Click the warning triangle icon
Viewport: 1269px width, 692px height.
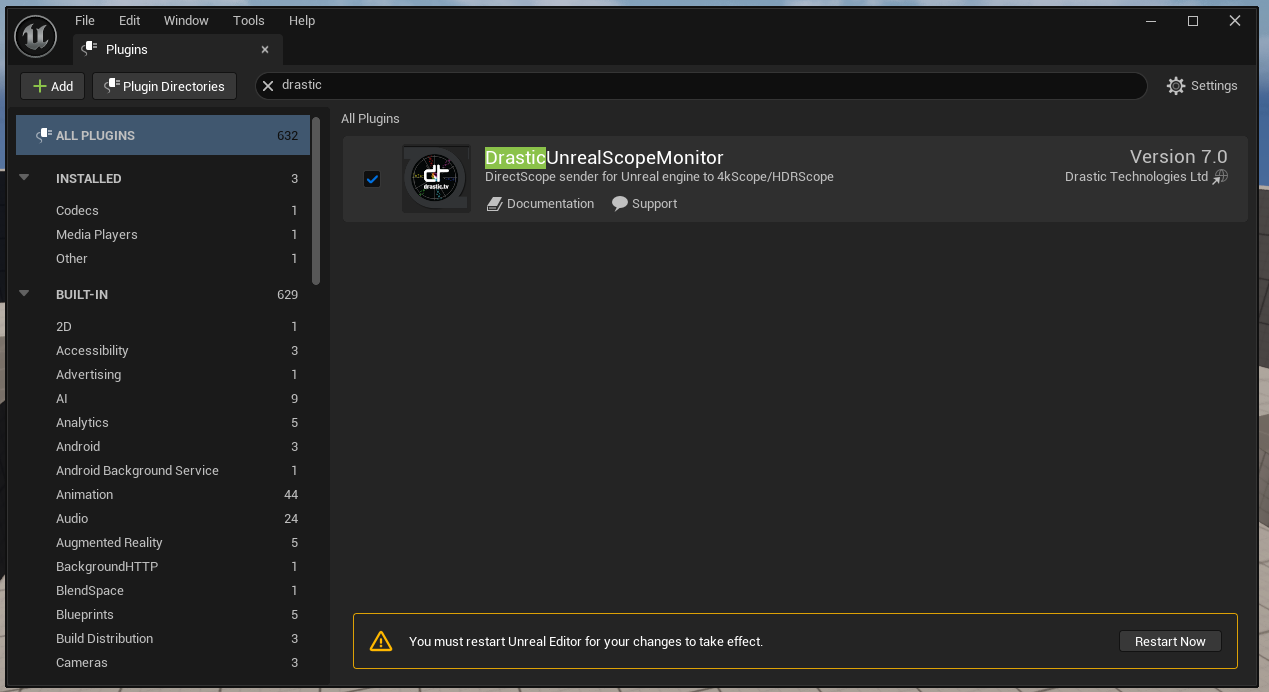click(380, 641)
